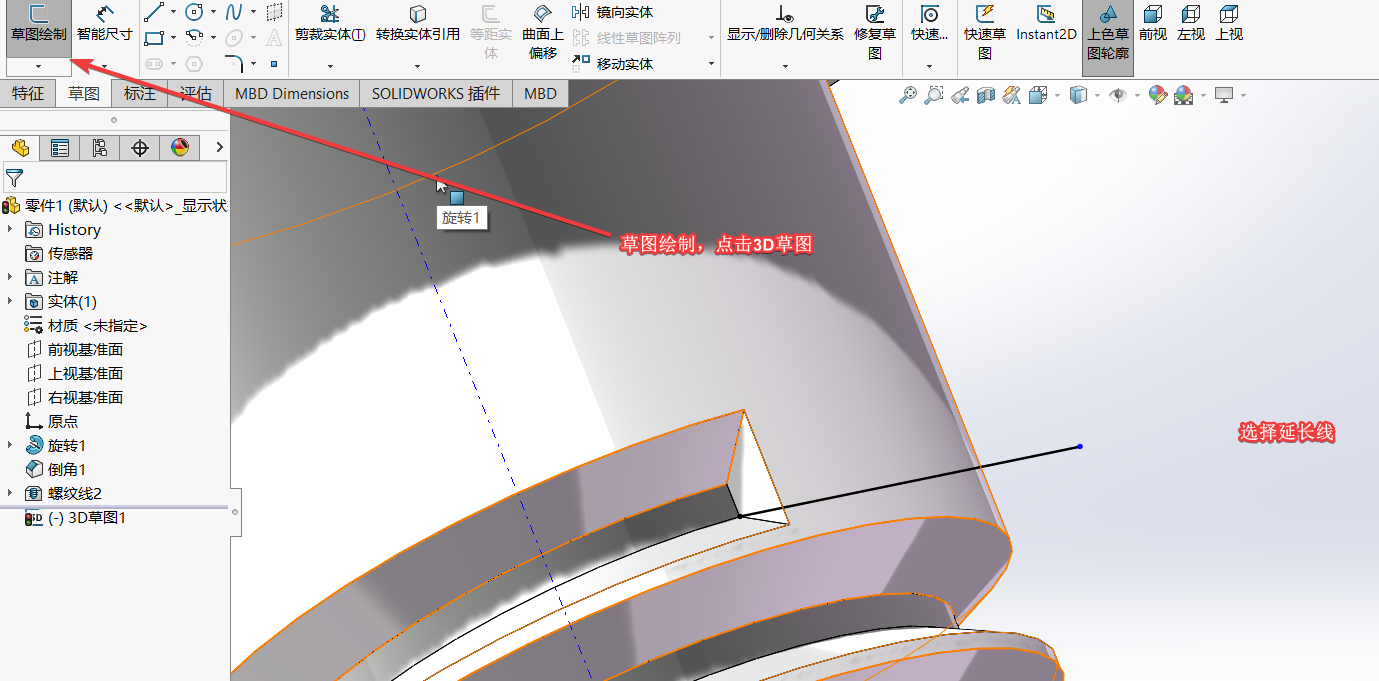Select the Sketch Fillet tool

(234, 64)
